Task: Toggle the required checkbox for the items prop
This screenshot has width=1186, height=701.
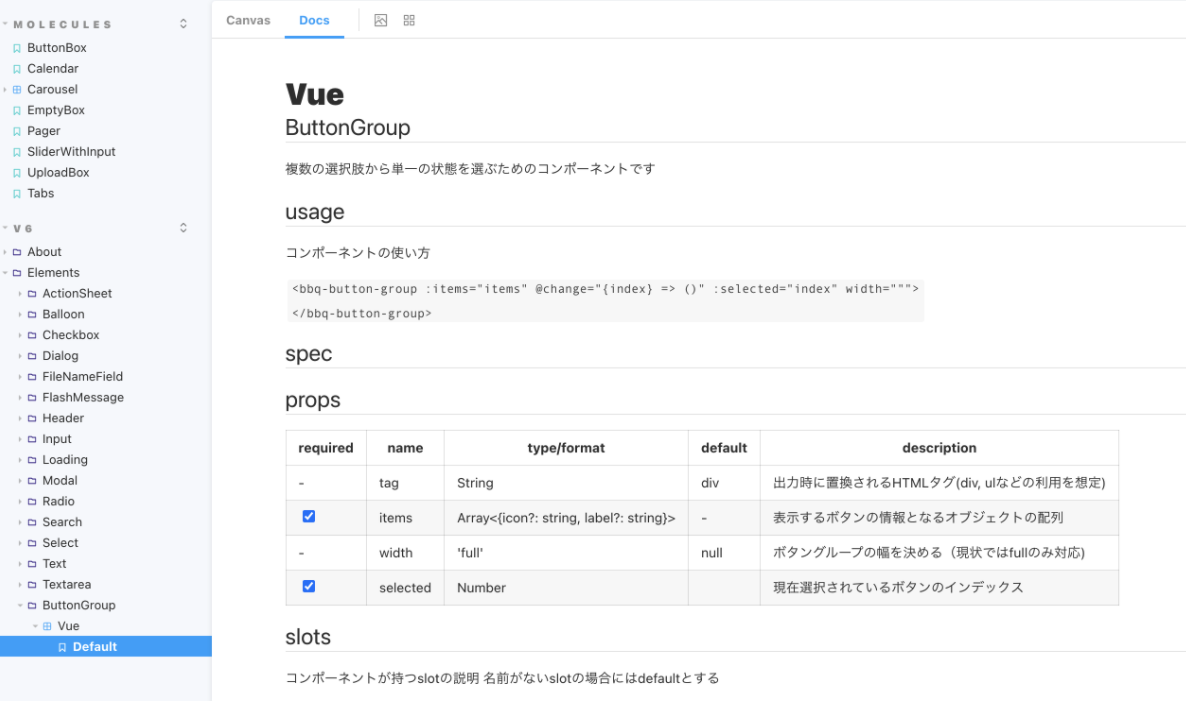Action: point(308,516)
